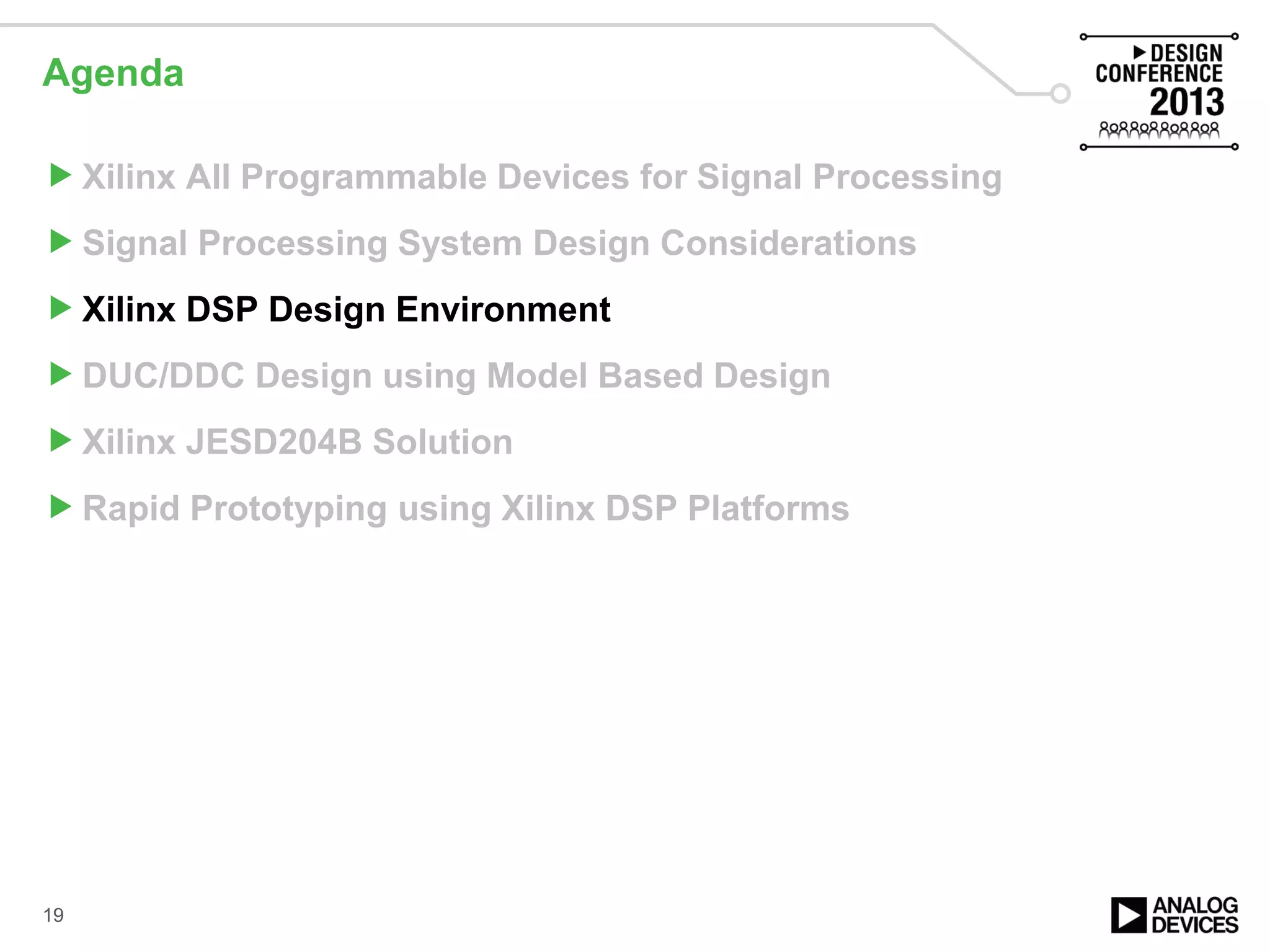Click the Agenda slide title
Screen dimensions: 1270x952
tap(113, 74)
